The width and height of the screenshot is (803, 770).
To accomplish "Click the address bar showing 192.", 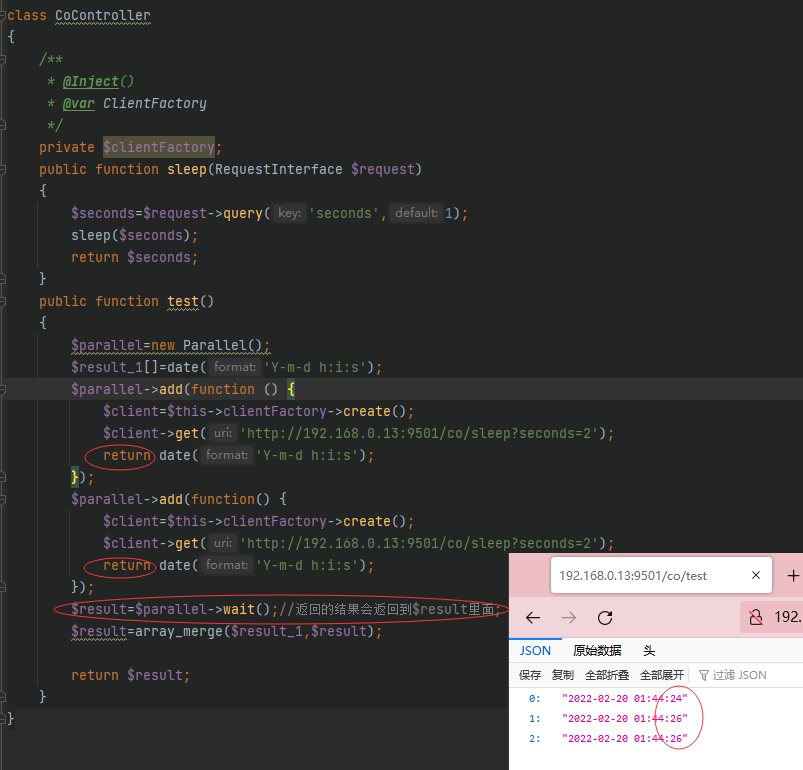I will (x=772, y=617).
